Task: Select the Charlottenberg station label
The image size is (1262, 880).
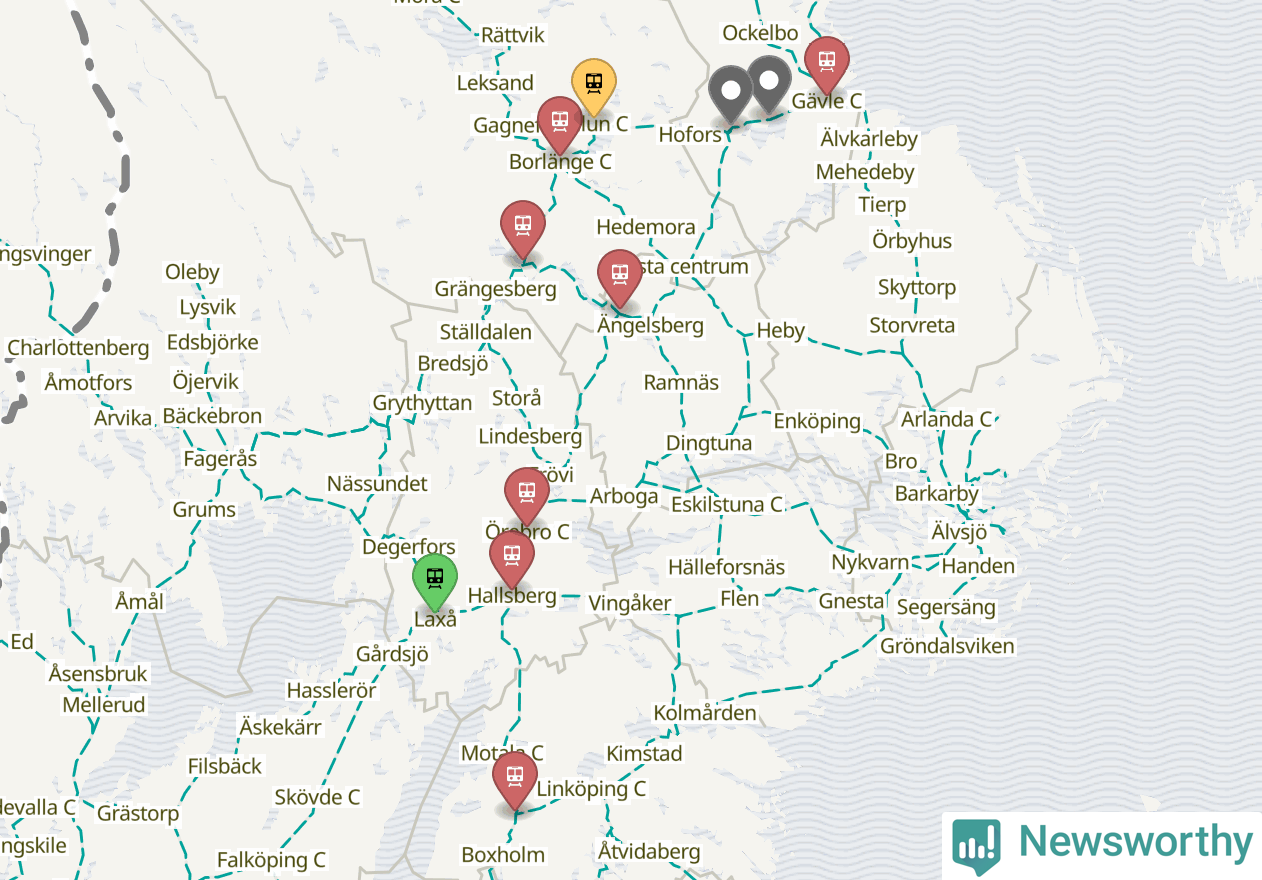Action: pos(78,348)
